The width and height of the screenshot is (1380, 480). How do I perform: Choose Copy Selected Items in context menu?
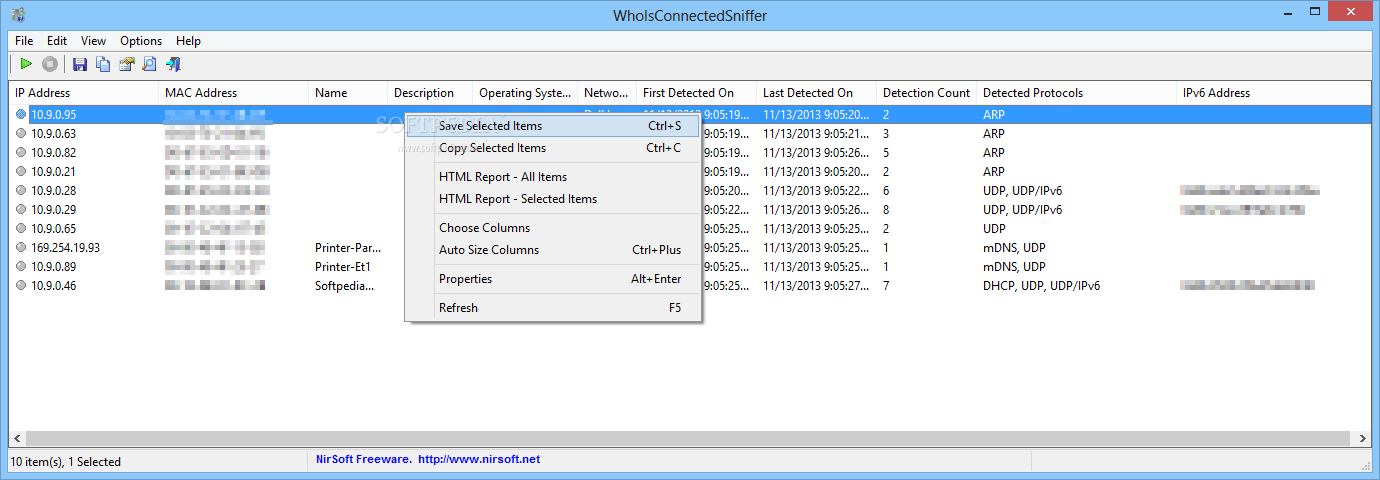553,148
